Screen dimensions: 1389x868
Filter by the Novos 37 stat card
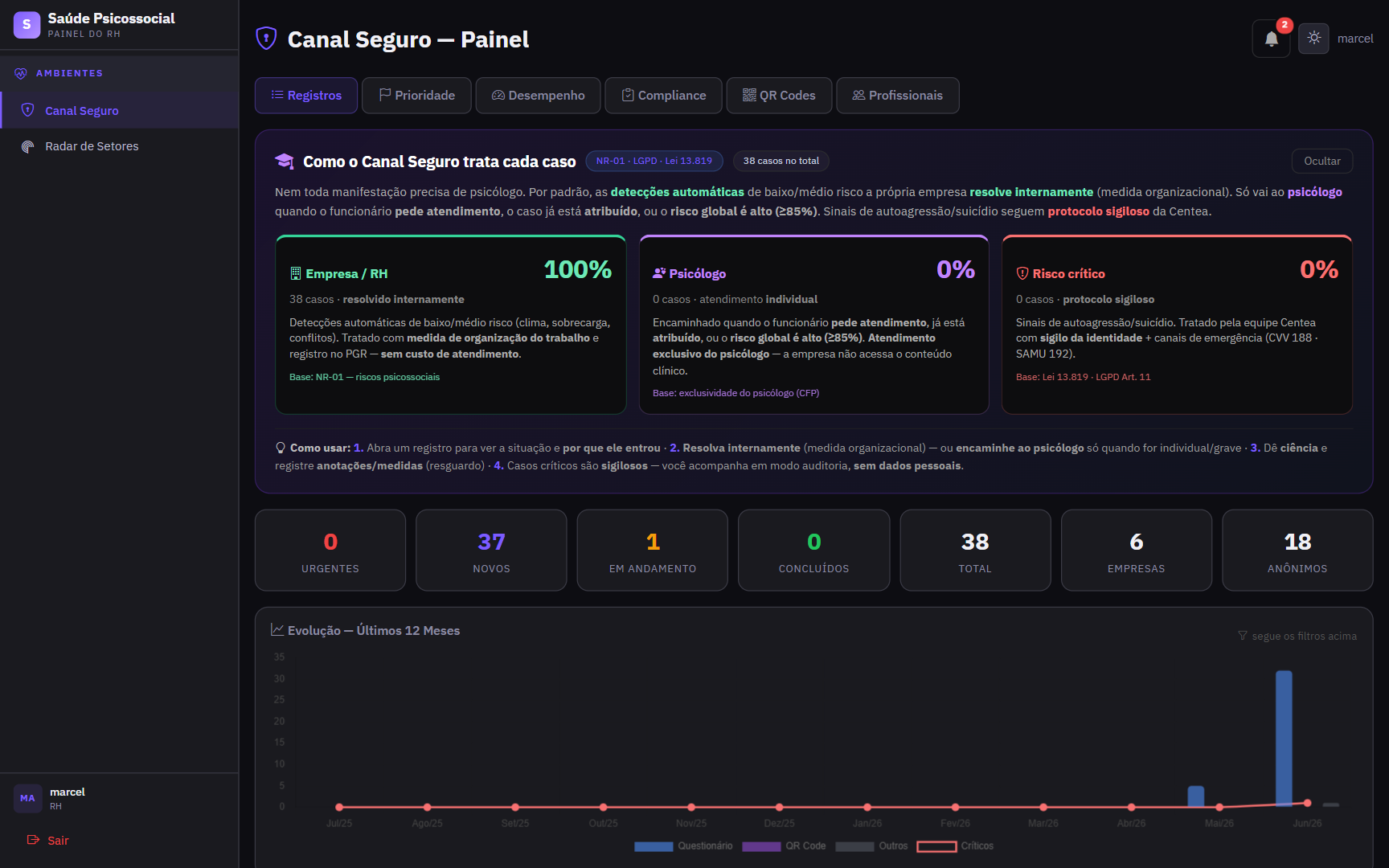click(x=491, y=551)
